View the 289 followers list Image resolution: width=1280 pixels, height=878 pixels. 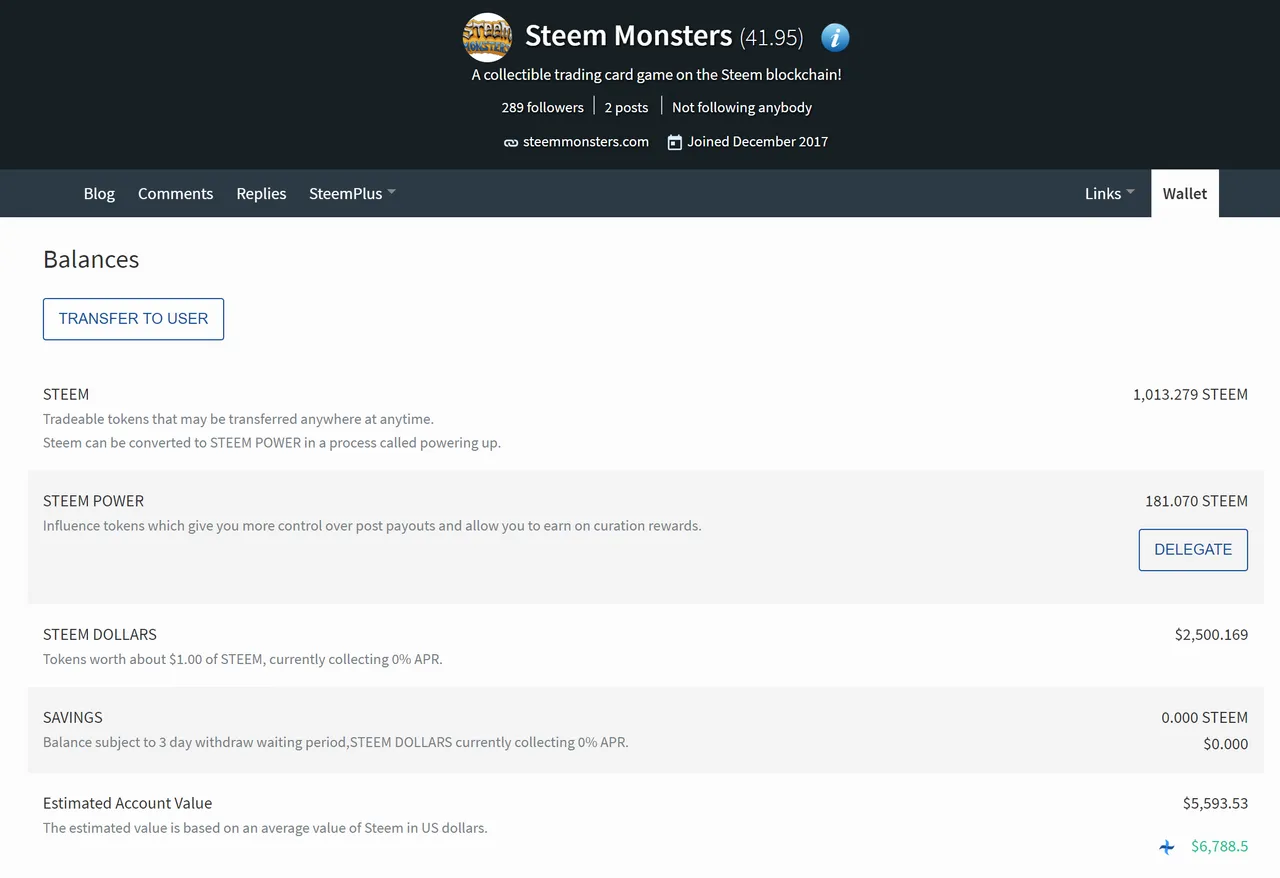tap(542, 107)
